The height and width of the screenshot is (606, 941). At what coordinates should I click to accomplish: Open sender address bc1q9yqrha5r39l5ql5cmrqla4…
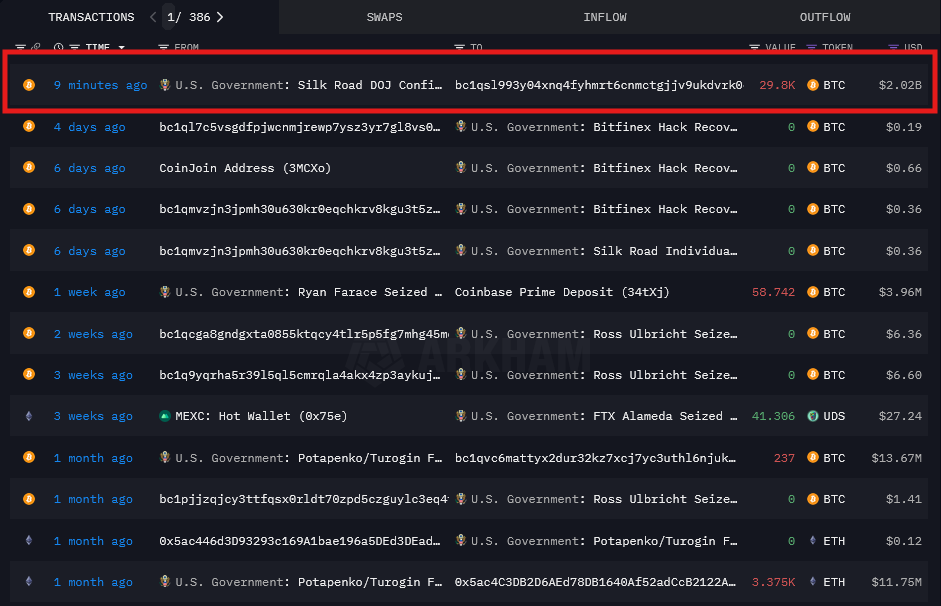[299, 375]
